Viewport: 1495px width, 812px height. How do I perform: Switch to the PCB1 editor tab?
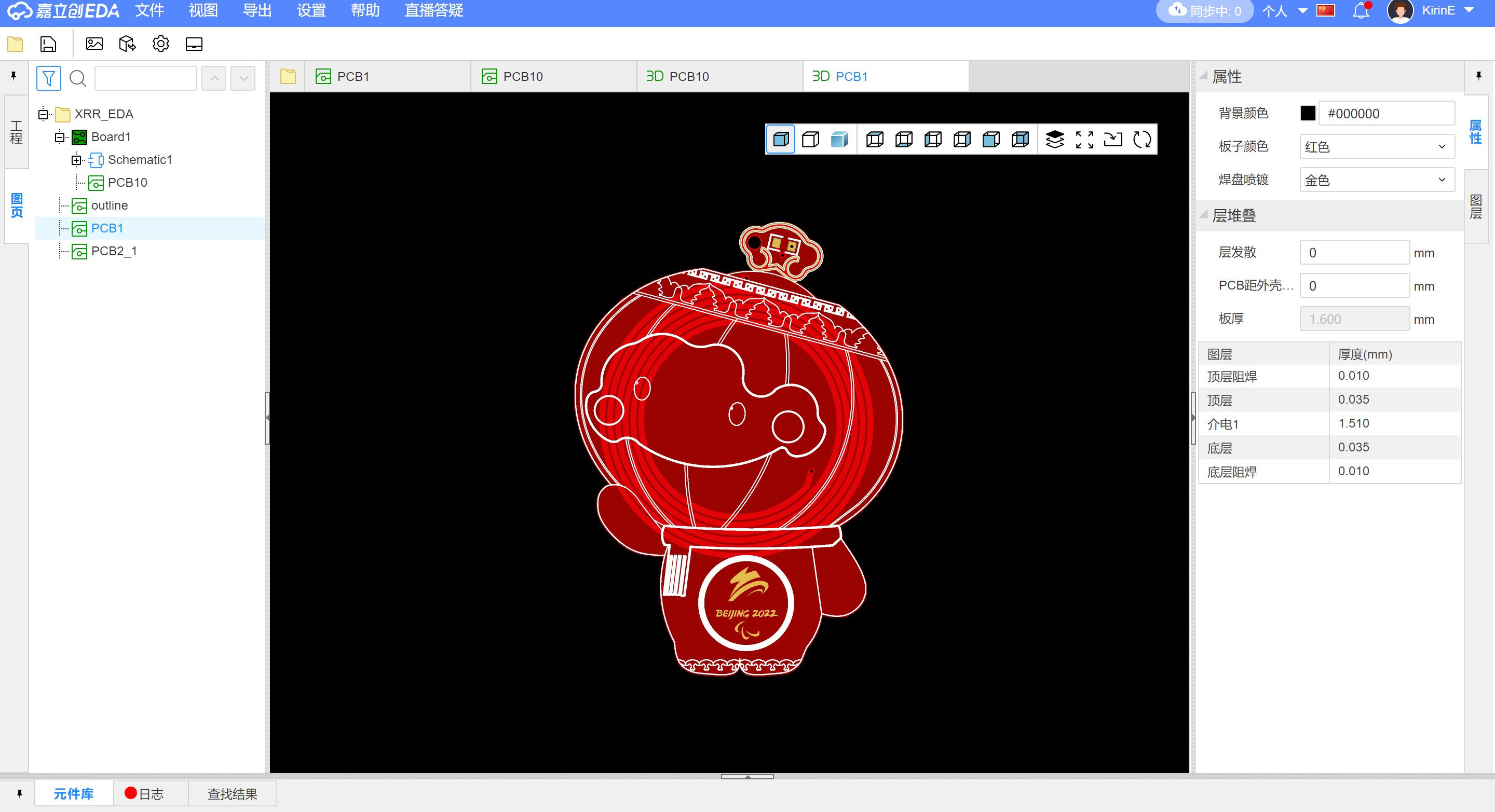click(387, 77)
